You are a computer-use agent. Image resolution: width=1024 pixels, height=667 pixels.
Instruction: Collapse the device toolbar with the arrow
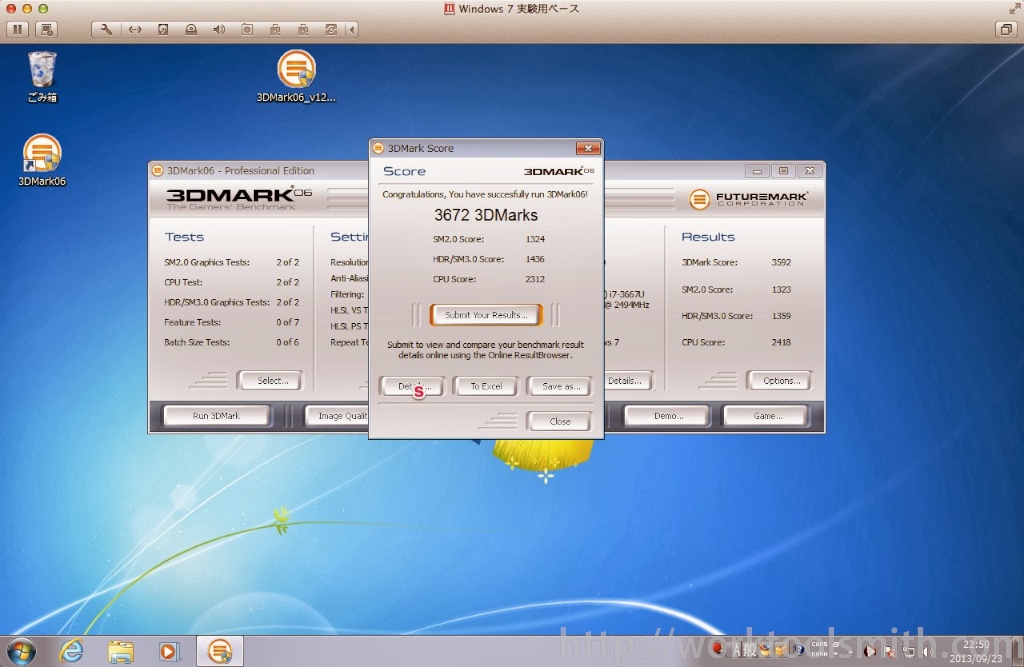(352, 29)
